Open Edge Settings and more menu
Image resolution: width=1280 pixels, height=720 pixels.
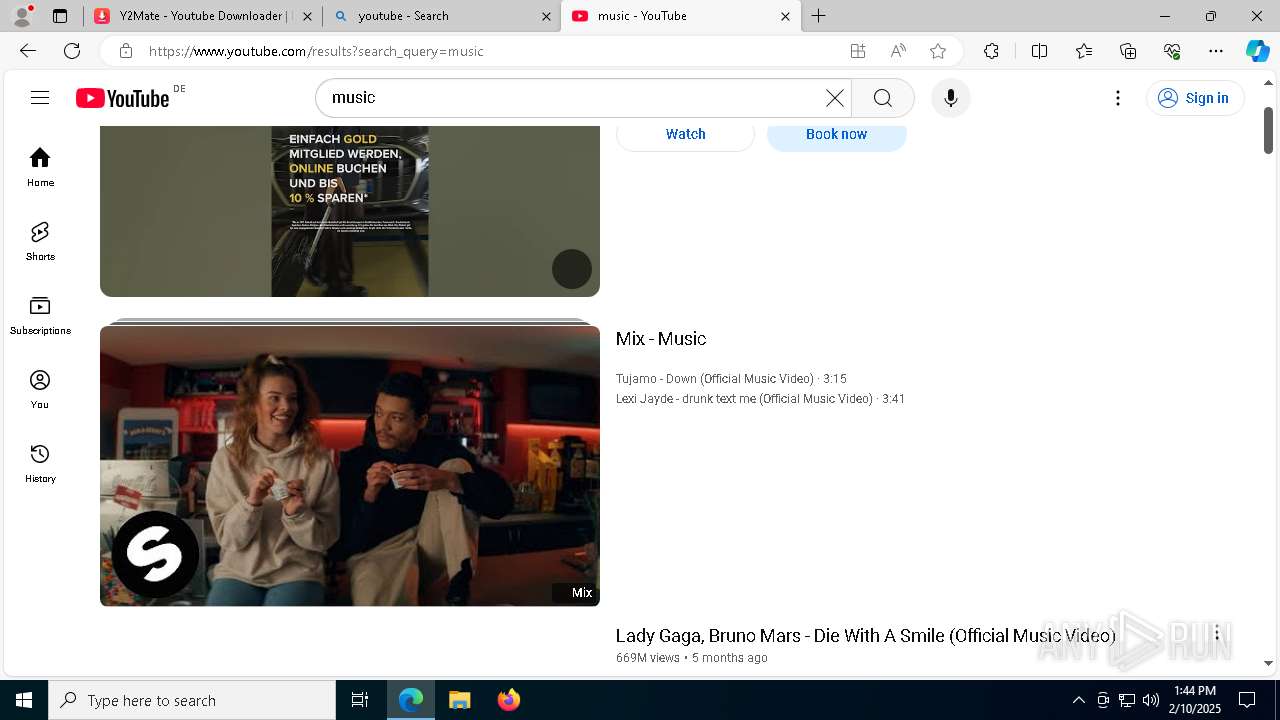[1216, 51]
